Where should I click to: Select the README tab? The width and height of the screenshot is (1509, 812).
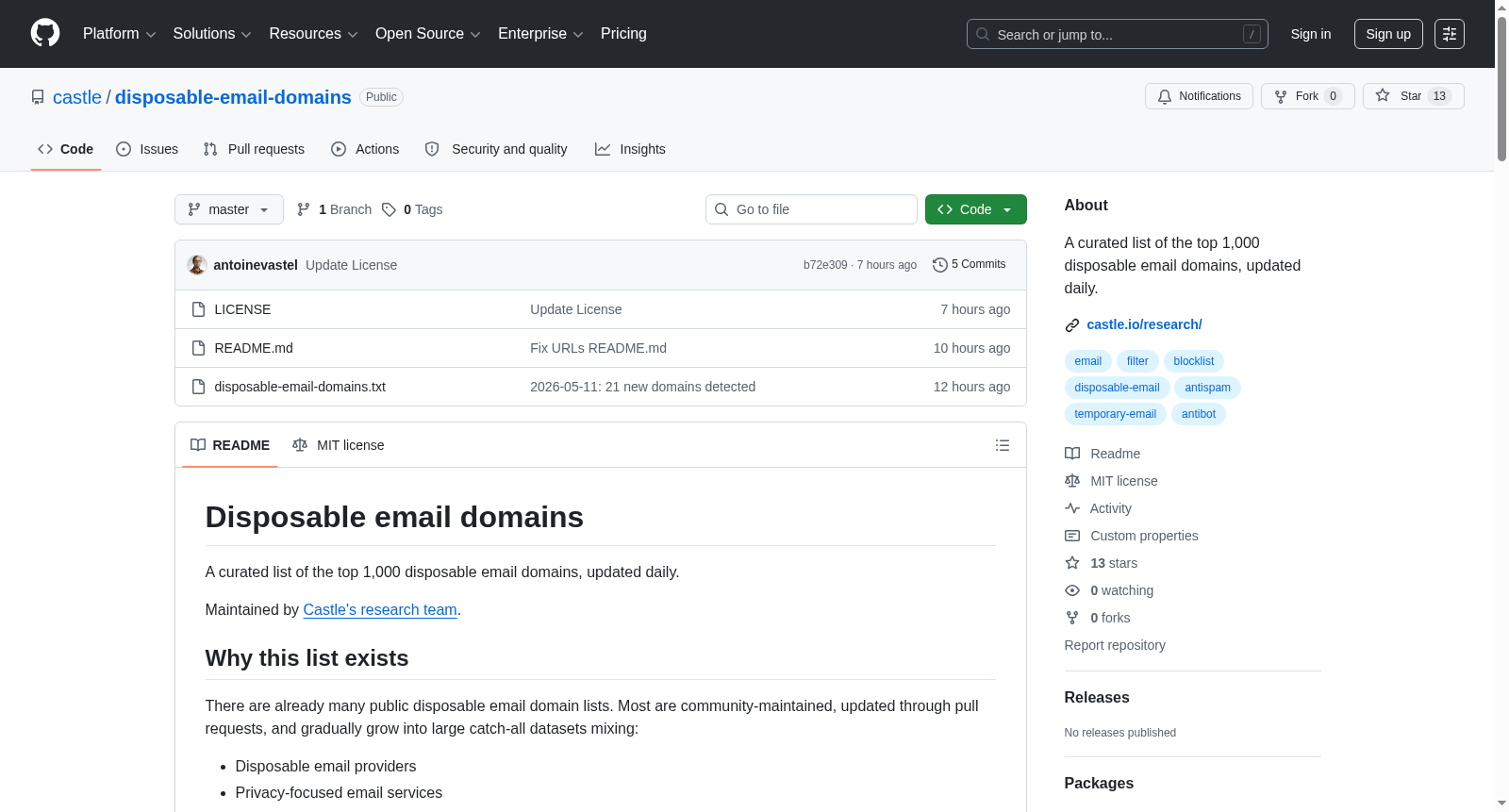(x=230, y=445)
